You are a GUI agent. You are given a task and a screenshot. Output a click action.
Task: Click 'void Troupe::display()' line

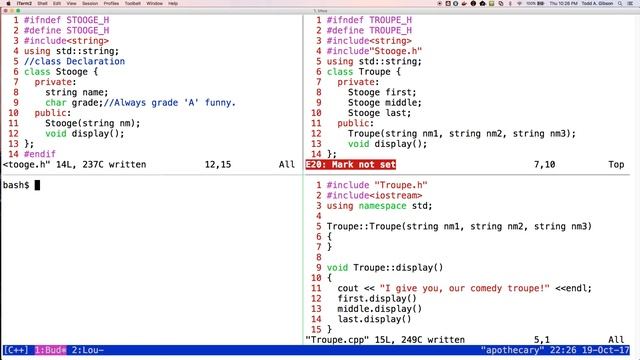[x=385, y=268]
